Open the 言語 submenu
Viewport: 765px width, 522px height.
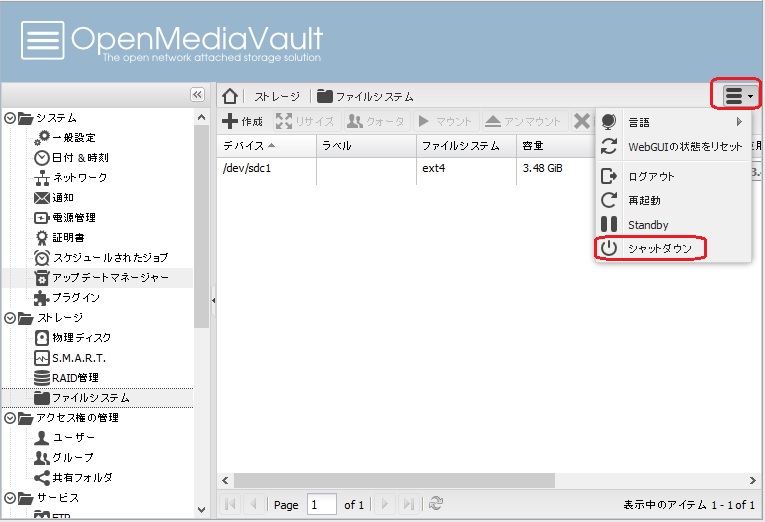673,122
